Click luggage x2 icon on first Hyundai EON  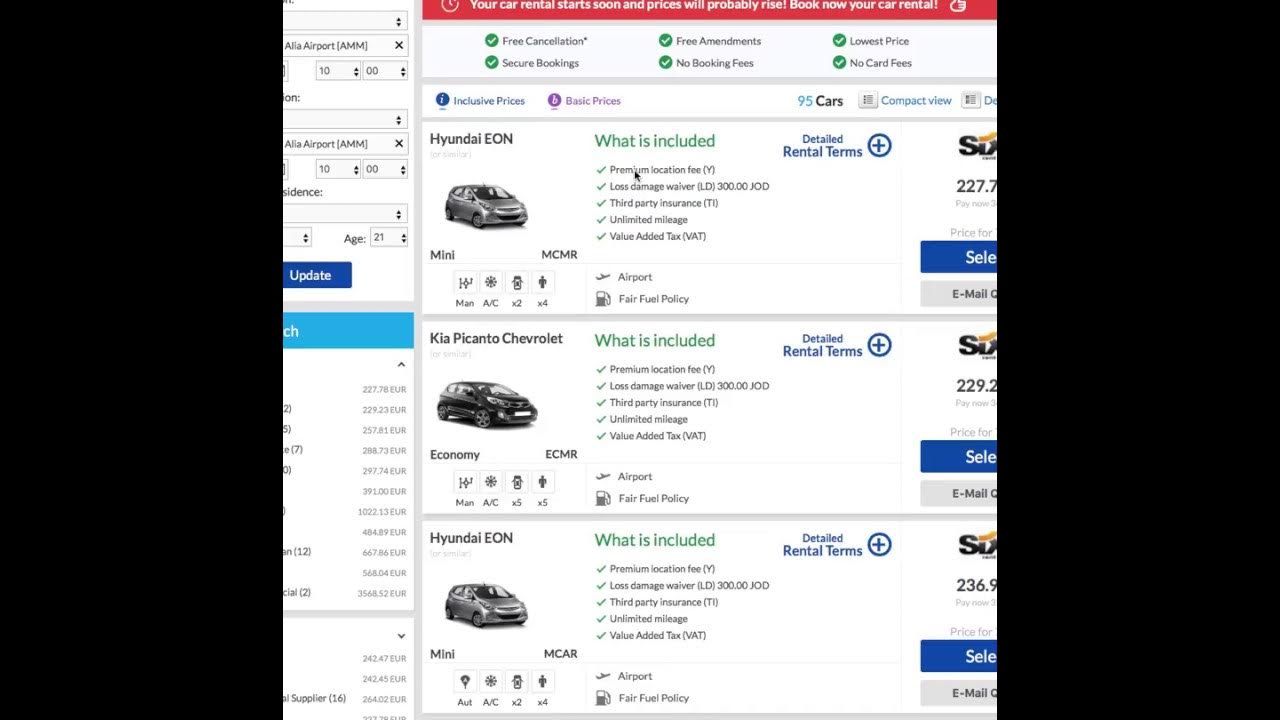coord(517,283)
